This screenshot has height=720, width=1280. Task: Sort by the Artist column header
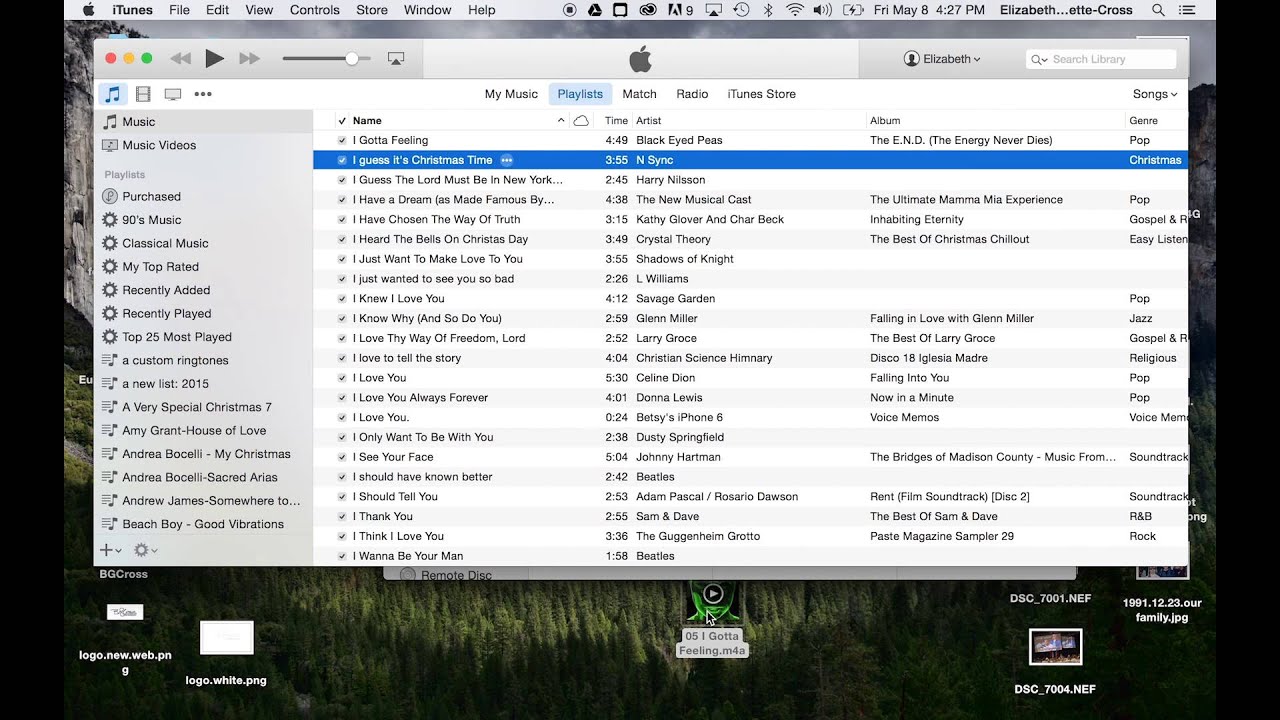[648, 120]
